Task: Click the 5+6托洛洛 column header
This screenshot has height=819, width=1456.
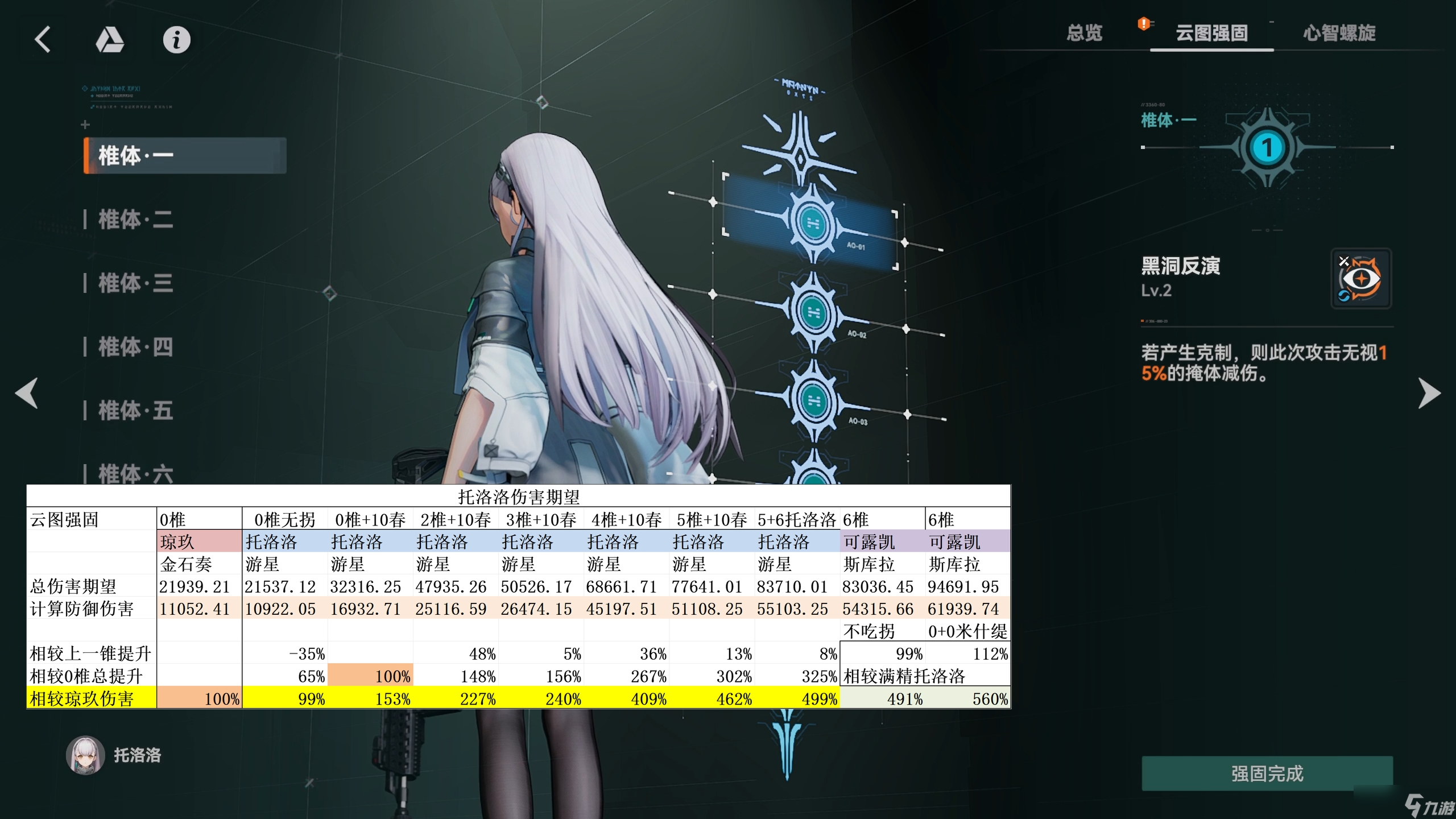Action: (x=797, y=519)
